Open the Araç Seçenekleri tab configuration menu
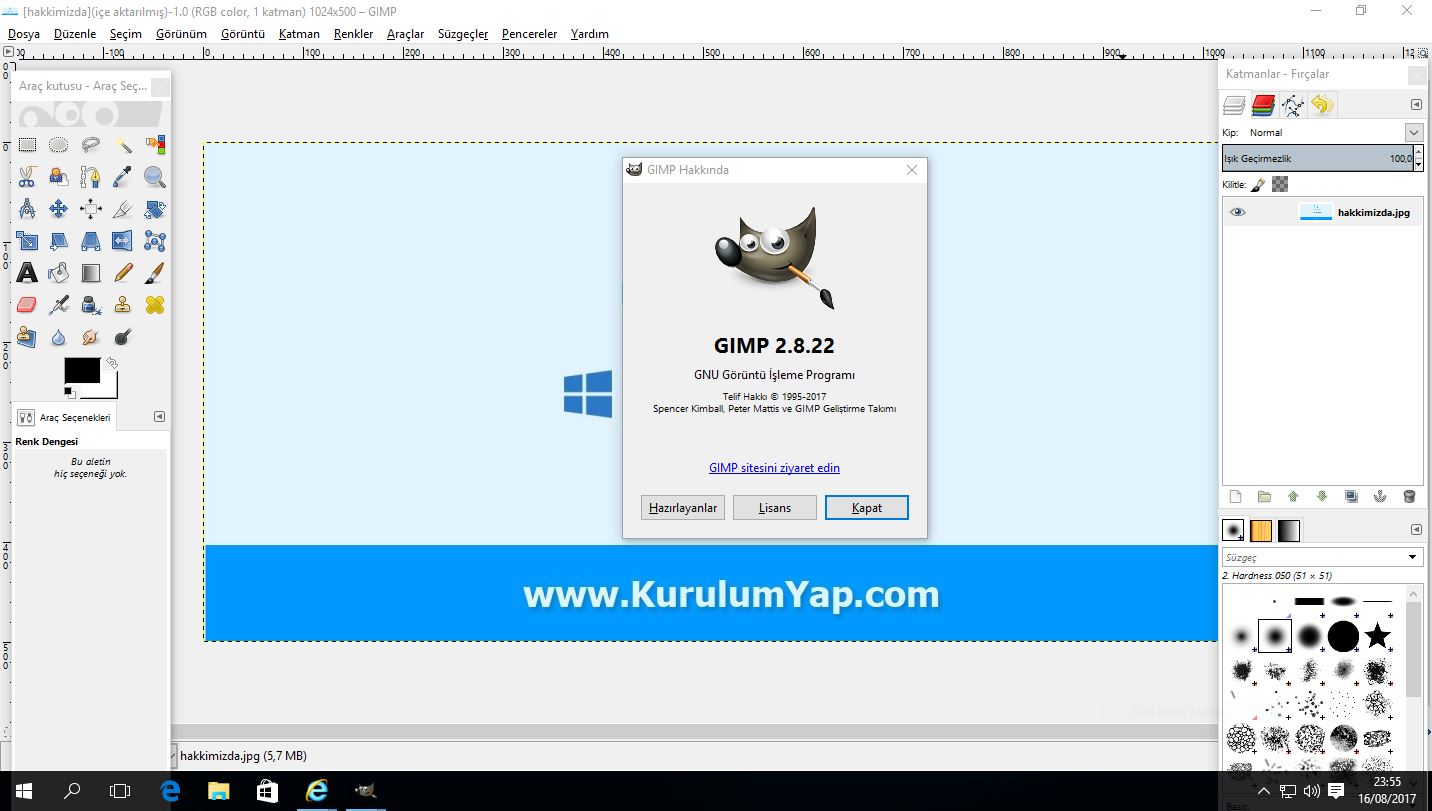 [159, 416]
